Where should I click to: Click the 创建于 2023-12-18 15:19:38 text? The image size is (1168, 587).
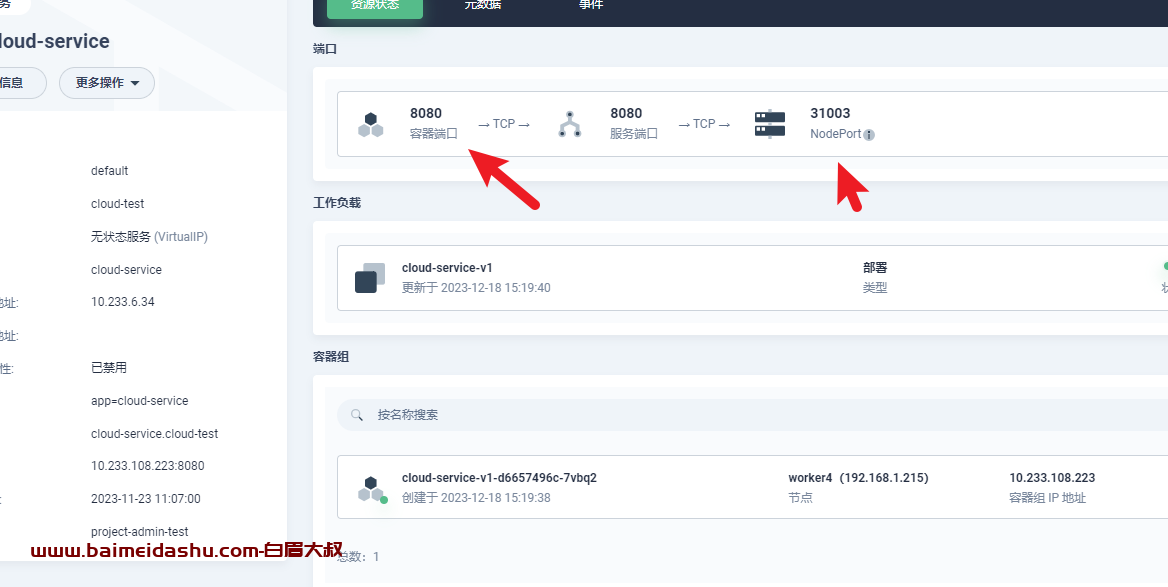point(476,498)
